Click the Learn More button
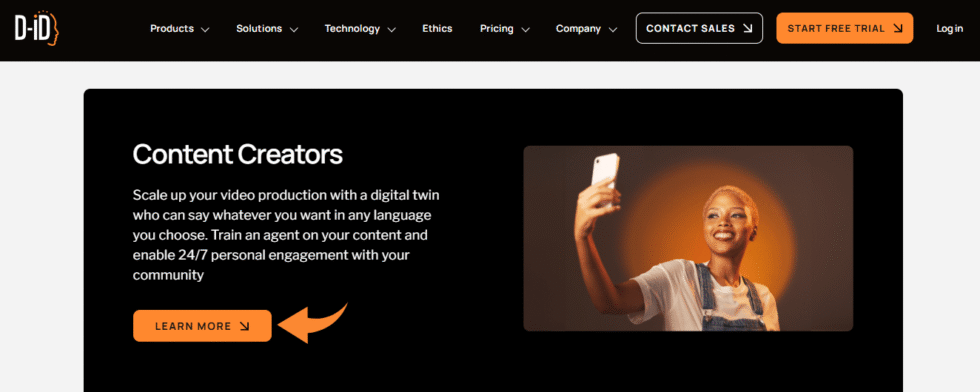 point(202,326)
